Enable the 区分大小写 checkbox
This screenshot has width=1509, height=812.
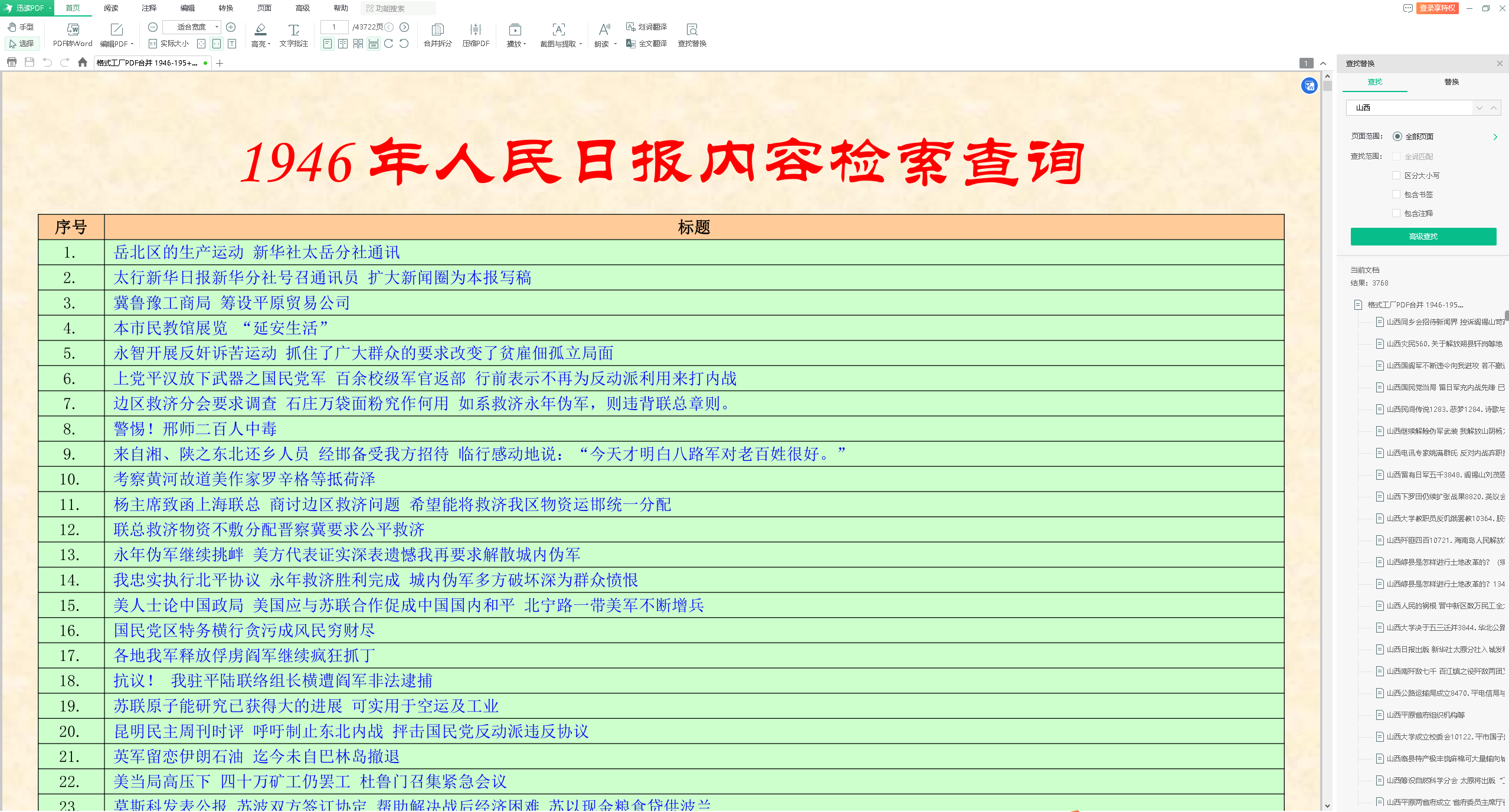click(1396, 175)
